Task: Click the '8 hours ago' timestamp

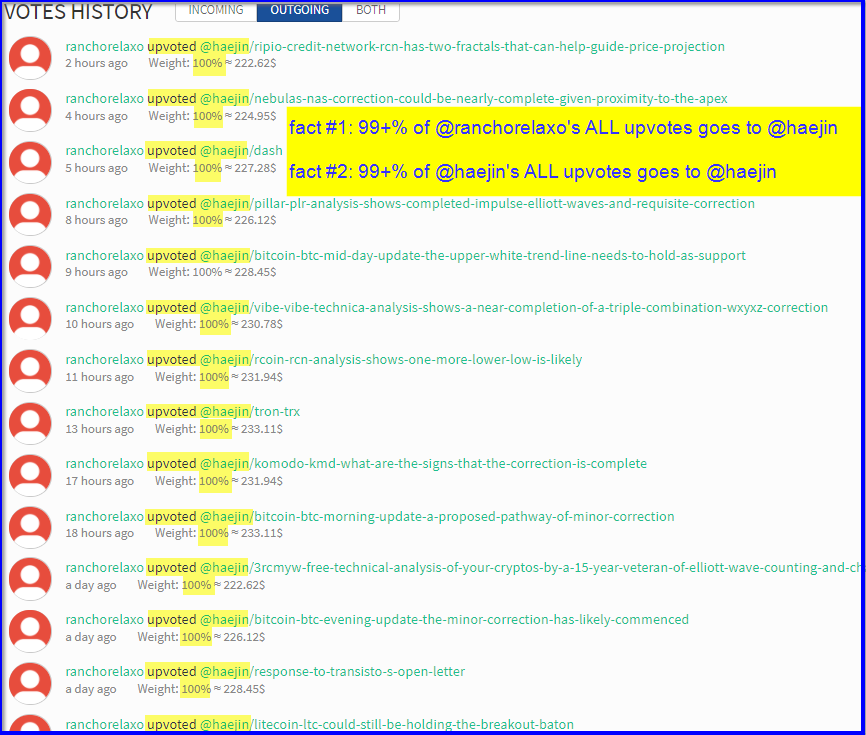Action: click(96, 220)
